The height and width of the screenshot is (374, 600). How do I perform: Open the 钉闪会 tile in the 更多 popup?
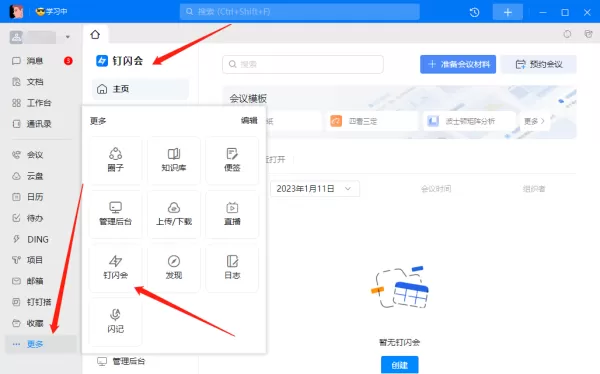pos(116,268)
